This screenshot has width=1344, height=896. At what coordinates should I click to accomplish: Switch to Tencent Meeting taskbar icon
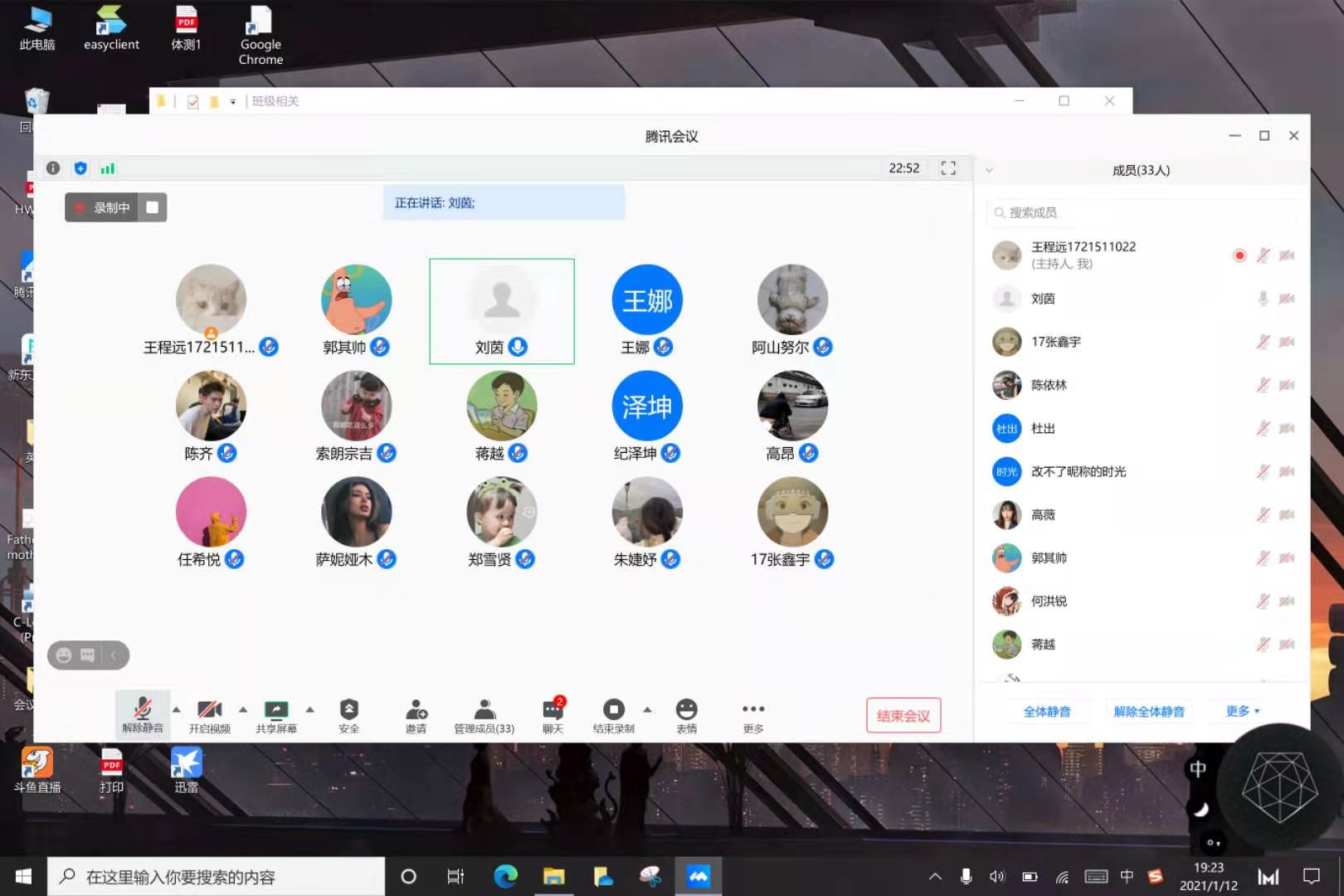pos(699,877)
